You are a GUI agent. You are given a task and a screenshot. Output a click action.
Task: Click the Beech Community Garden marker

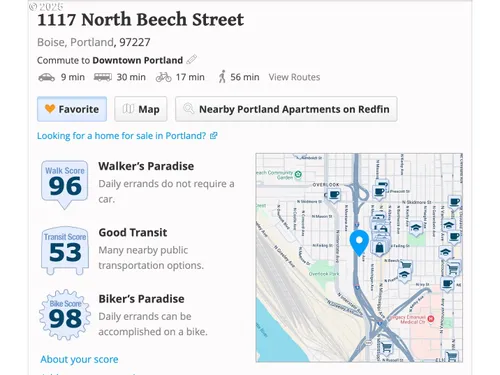coord(298,174)
